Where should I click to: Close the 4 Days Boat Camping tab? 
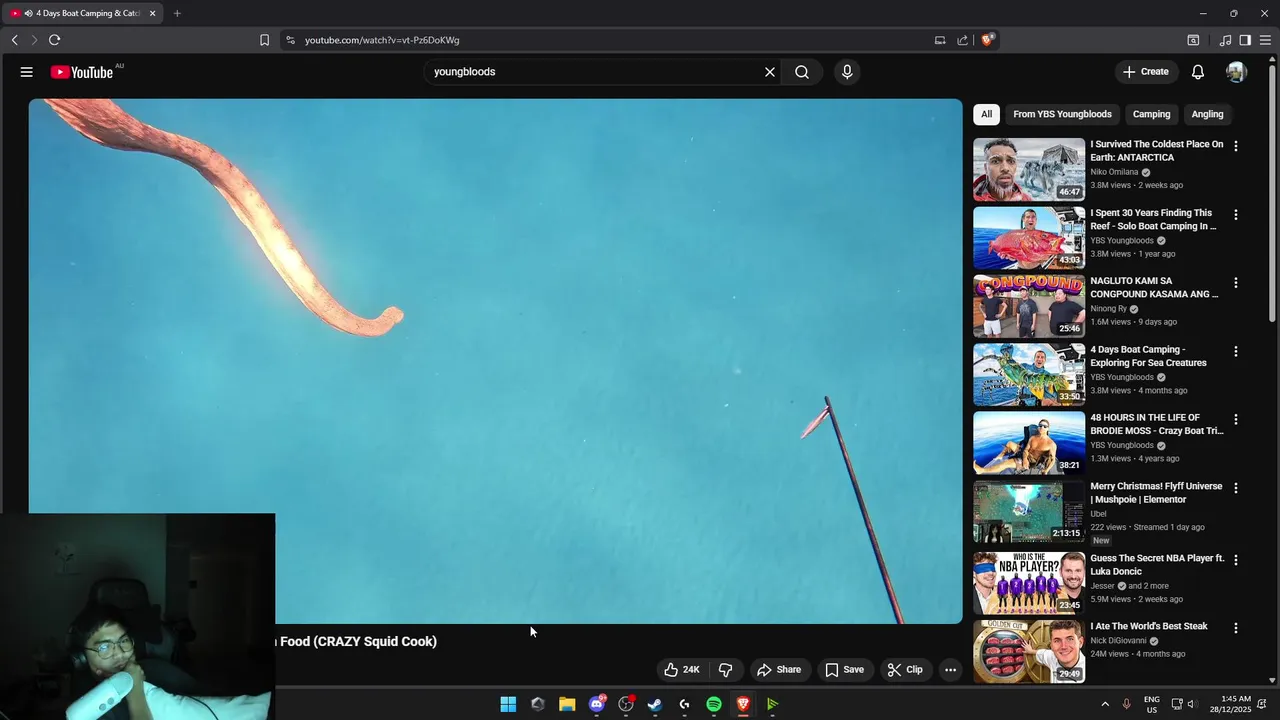[152, 13]
